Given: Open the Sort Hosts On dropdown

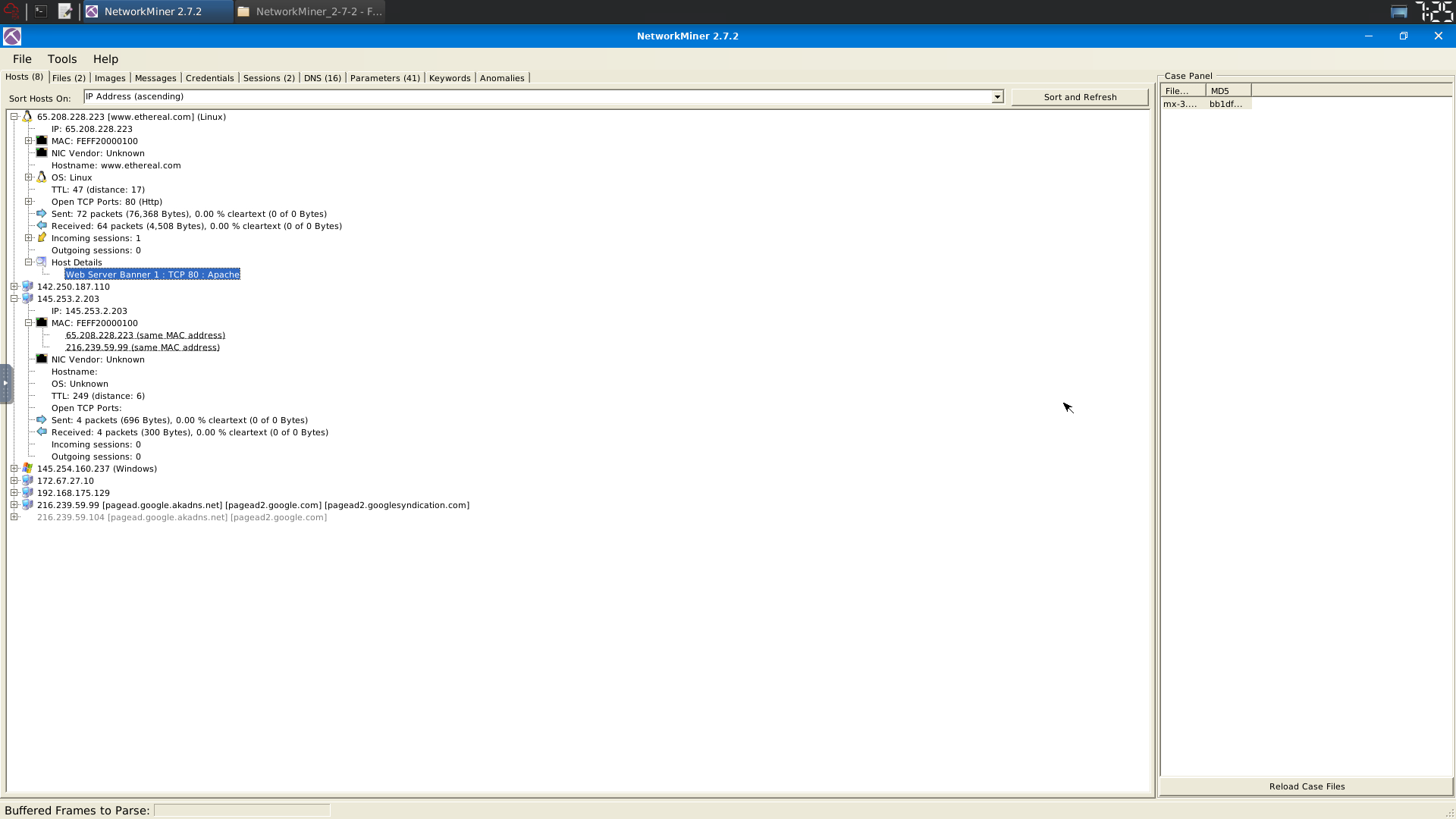Looking at the screenshot, I should pos(997,97).
